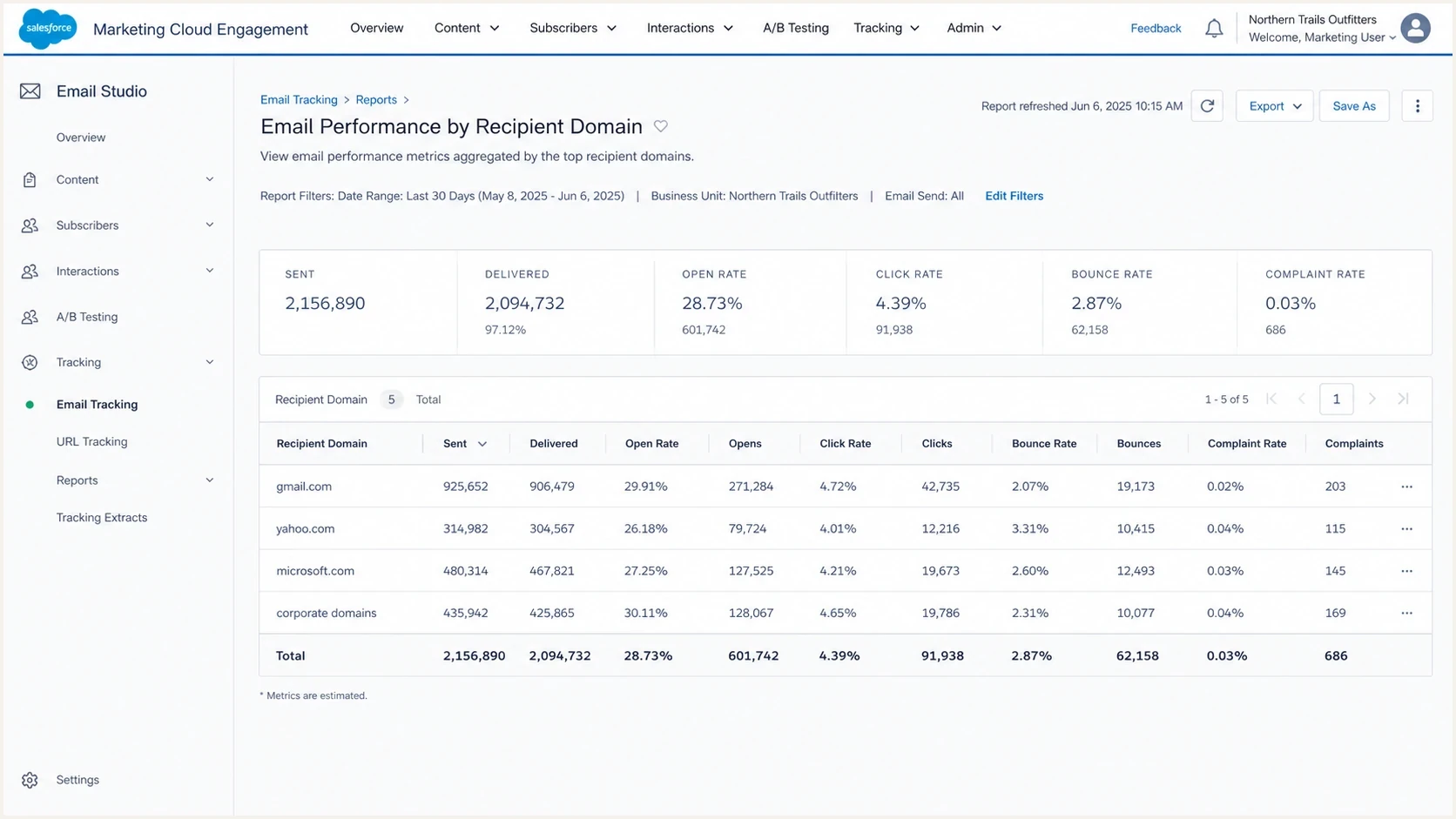Click Edit Filters link
Image resolution: width=1456 pixels, height=819 pixels.
[x=1014, y=196]
